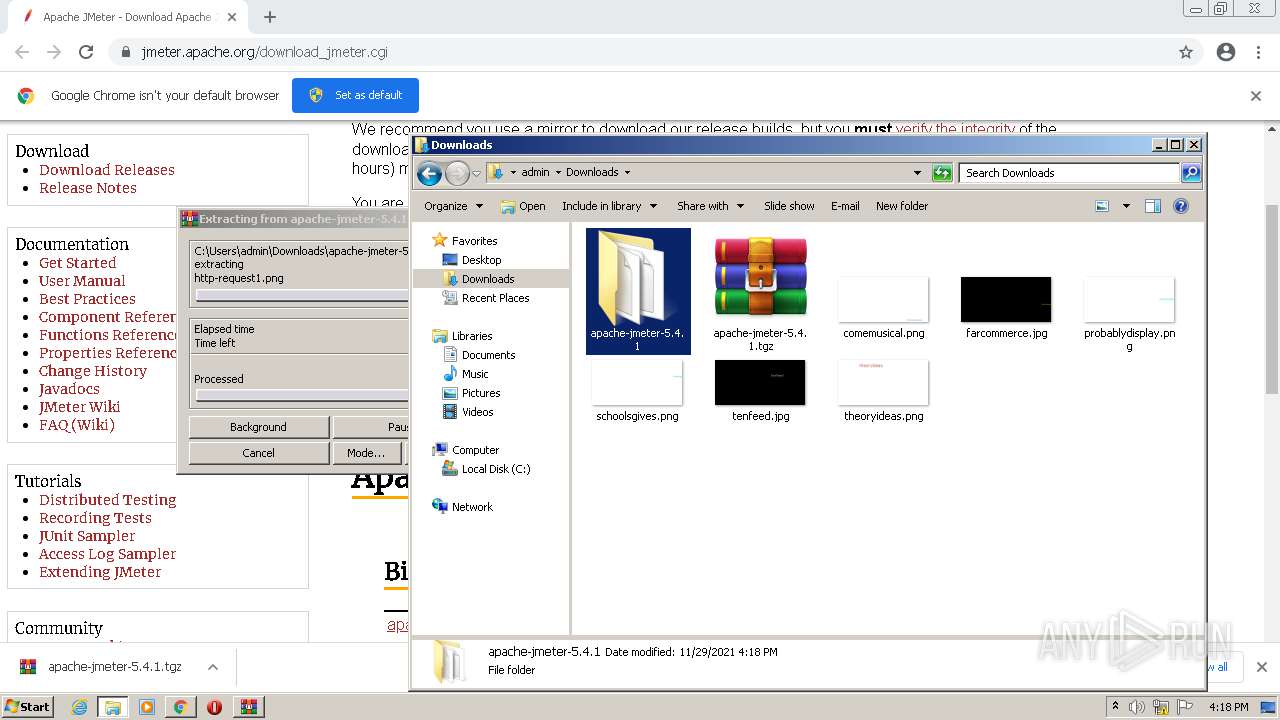
Task: Click Chrome back arrow
Action: pos(22,52)
